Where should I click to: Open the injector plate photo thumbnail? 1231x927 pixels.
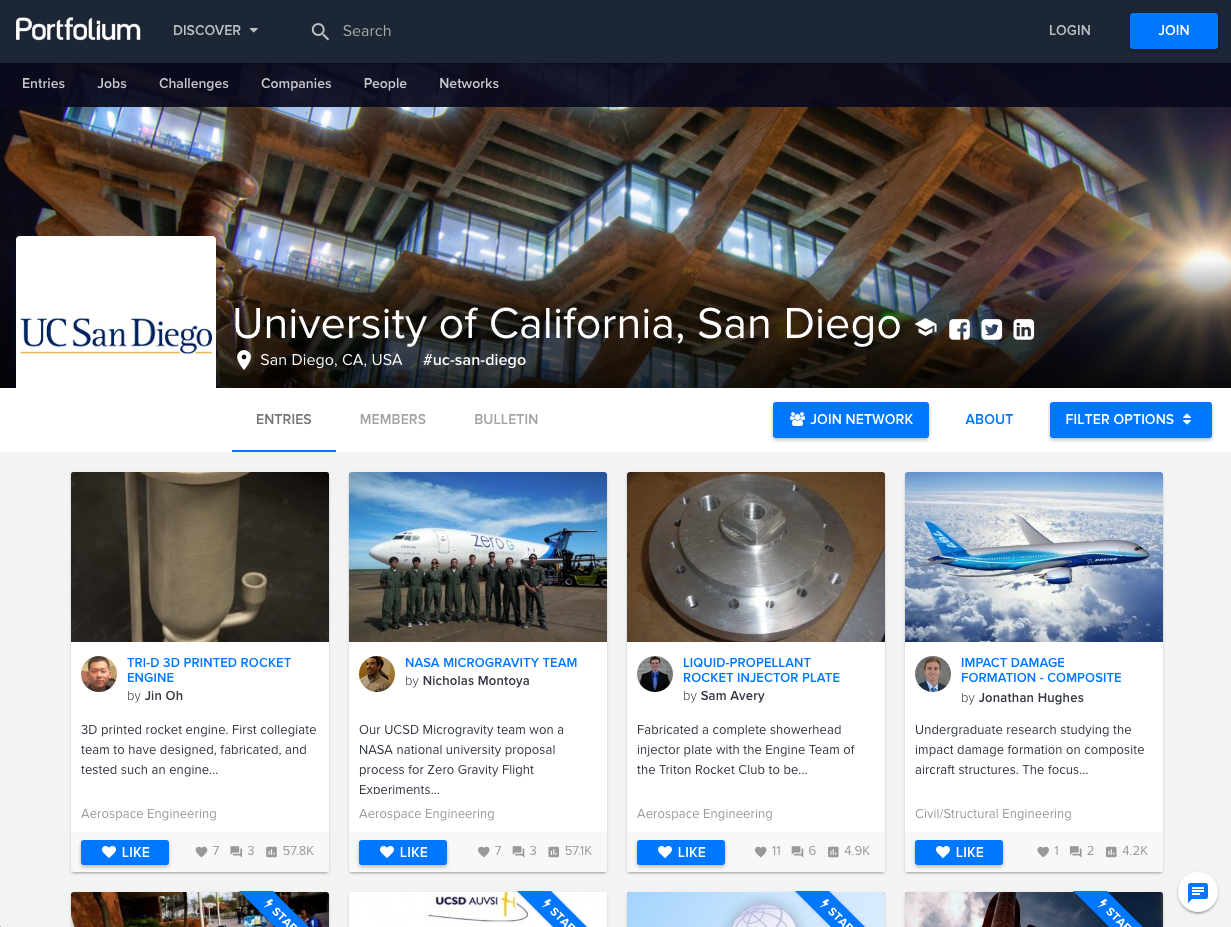pos(756,557)
